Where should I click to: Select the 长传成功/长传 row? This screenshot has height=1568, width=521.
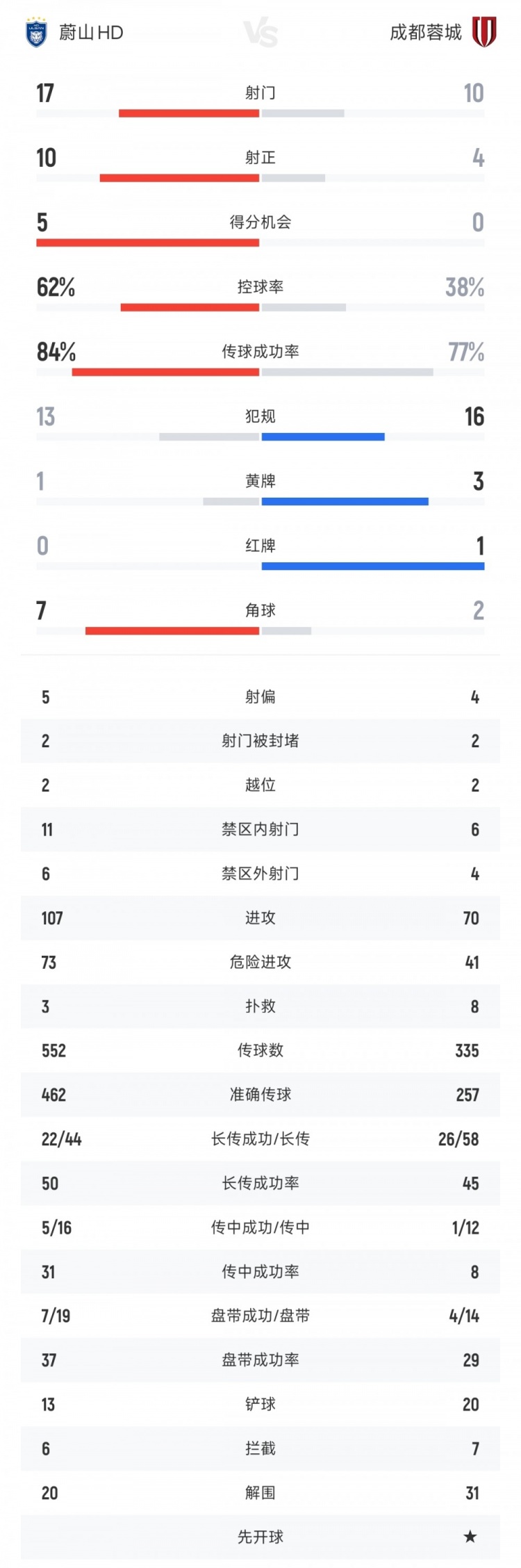pyautogui.click(x=260, y=1138)
